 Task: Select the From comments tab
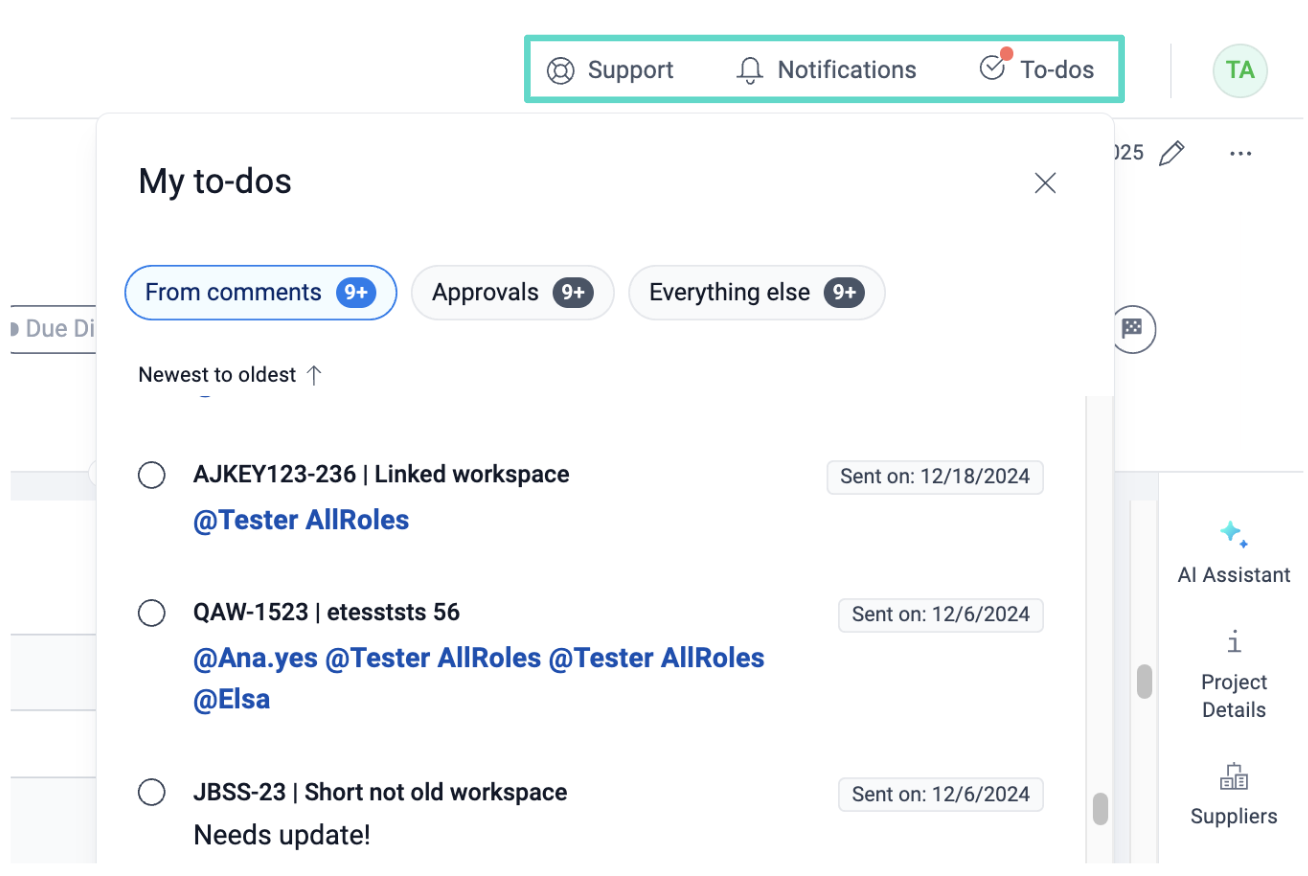(x=260, y=293)
